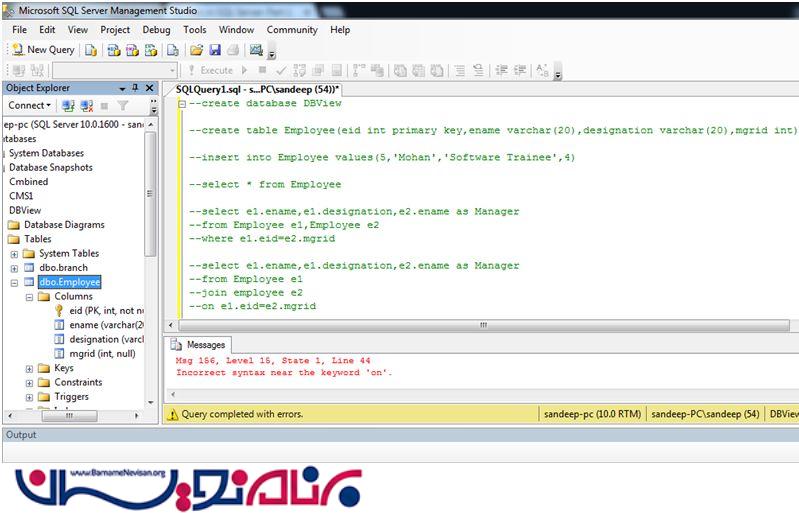Open the Tools menu
The width and height of the screenshot is (799, 513).
[x=194, y=30]
